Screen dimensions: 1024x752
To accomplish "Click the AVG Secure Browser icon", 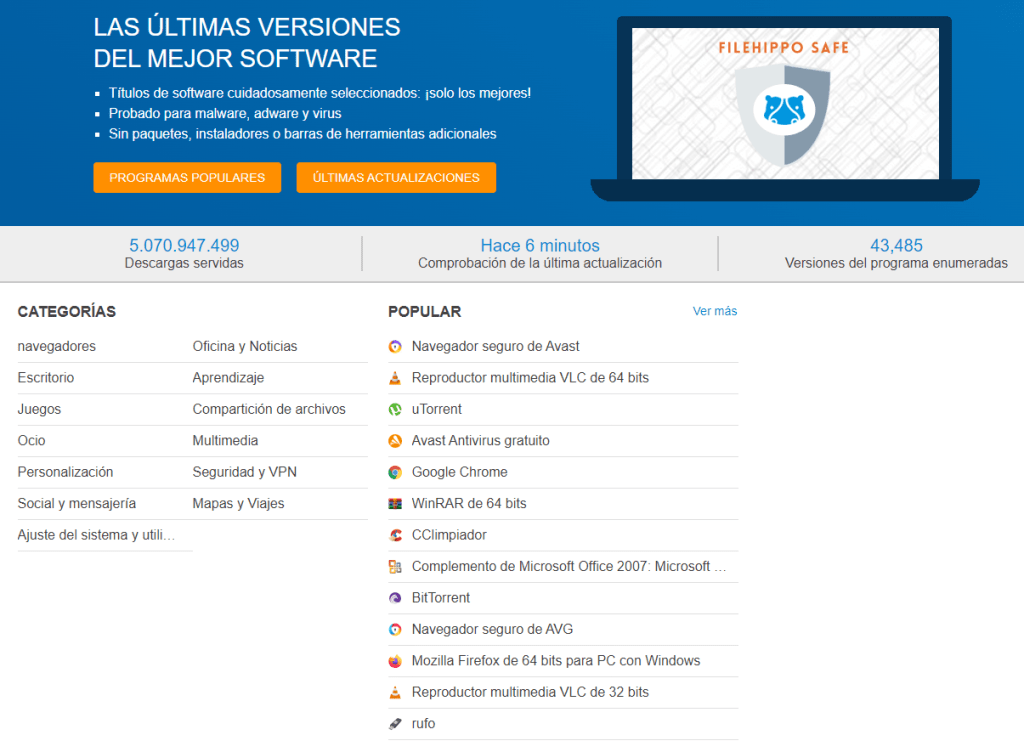I will [396, 629].
